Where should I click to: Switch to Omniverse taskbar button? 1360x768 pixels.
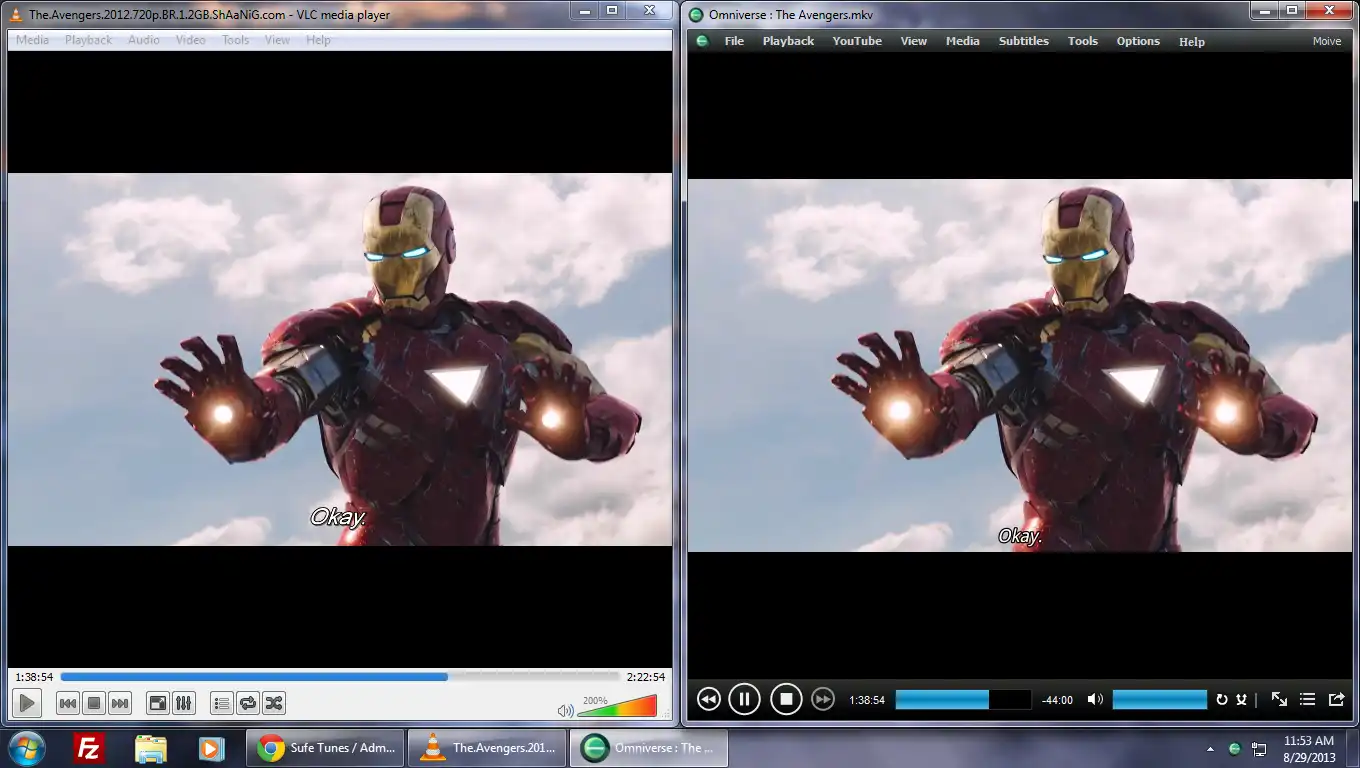(x=649, y=748)
